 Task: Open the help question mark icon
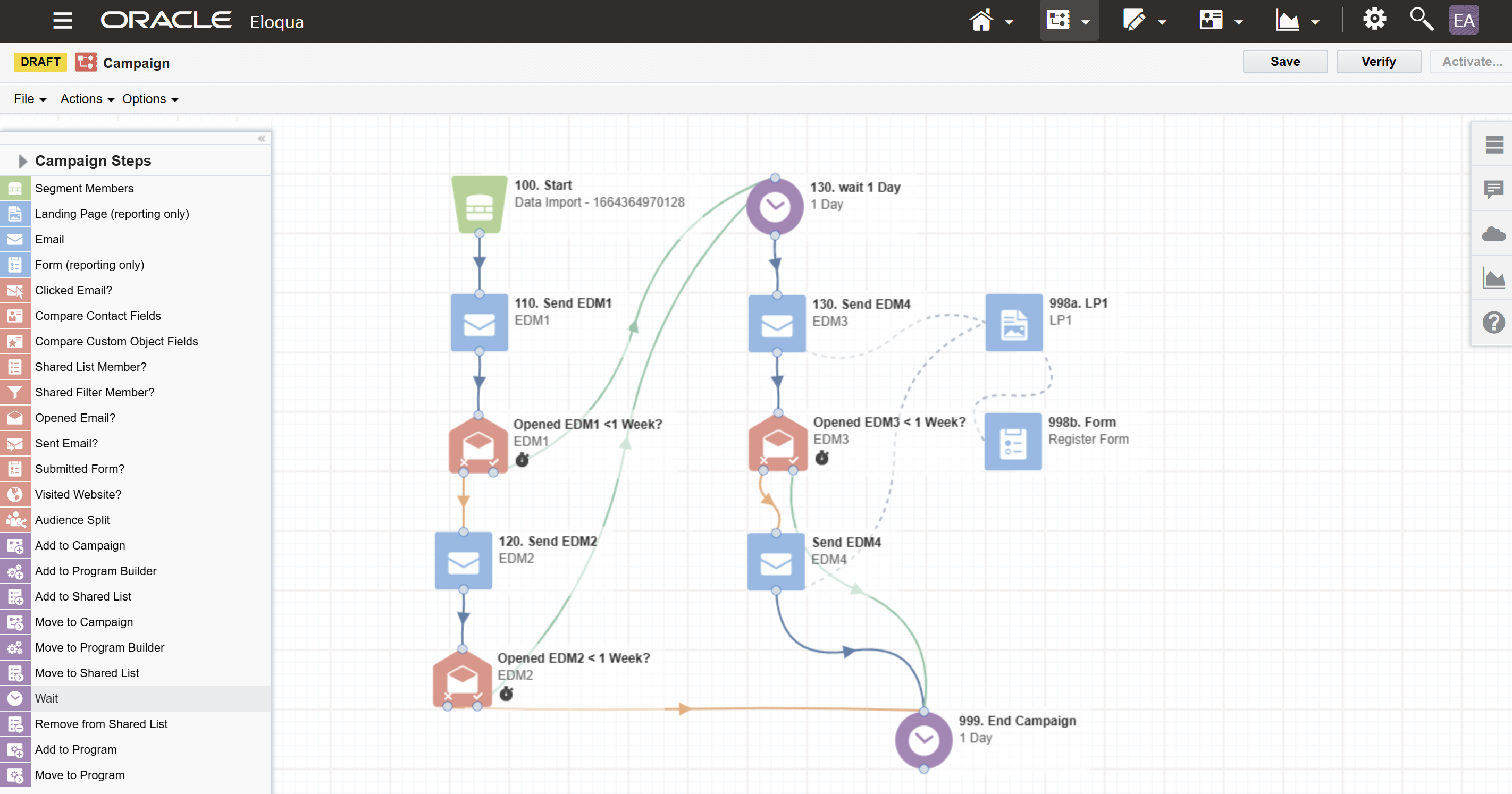point(1493,322)
